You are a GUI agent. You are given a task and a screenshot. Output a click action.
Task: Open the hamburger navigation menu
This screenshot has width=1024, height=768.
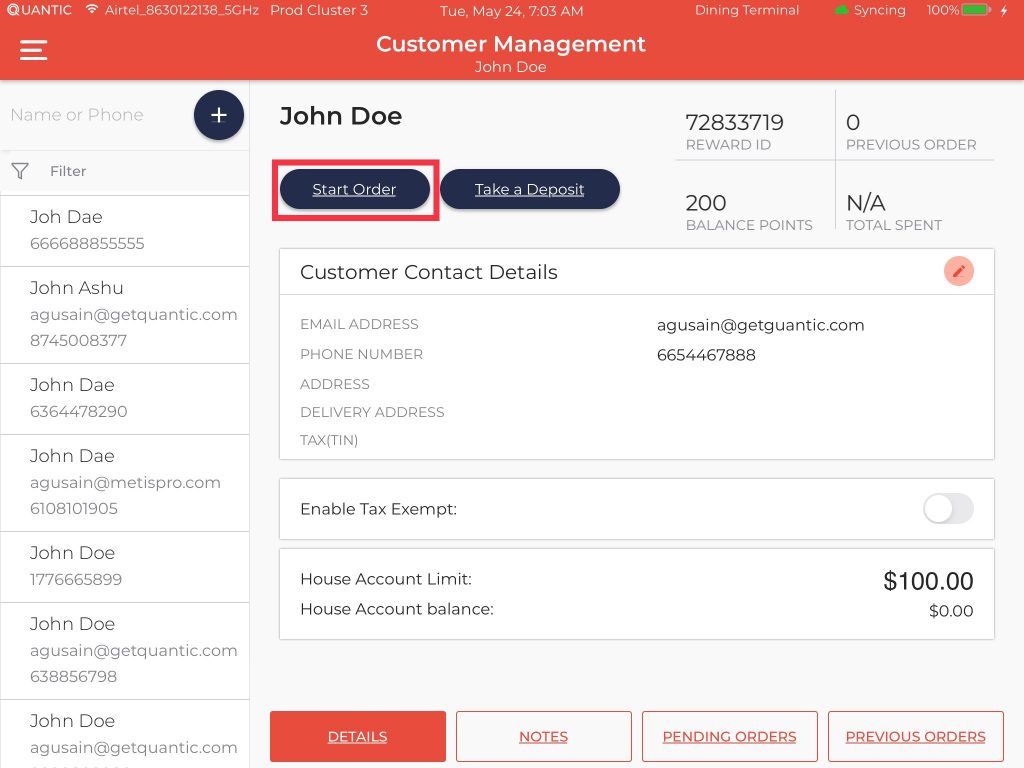[34, 50]
